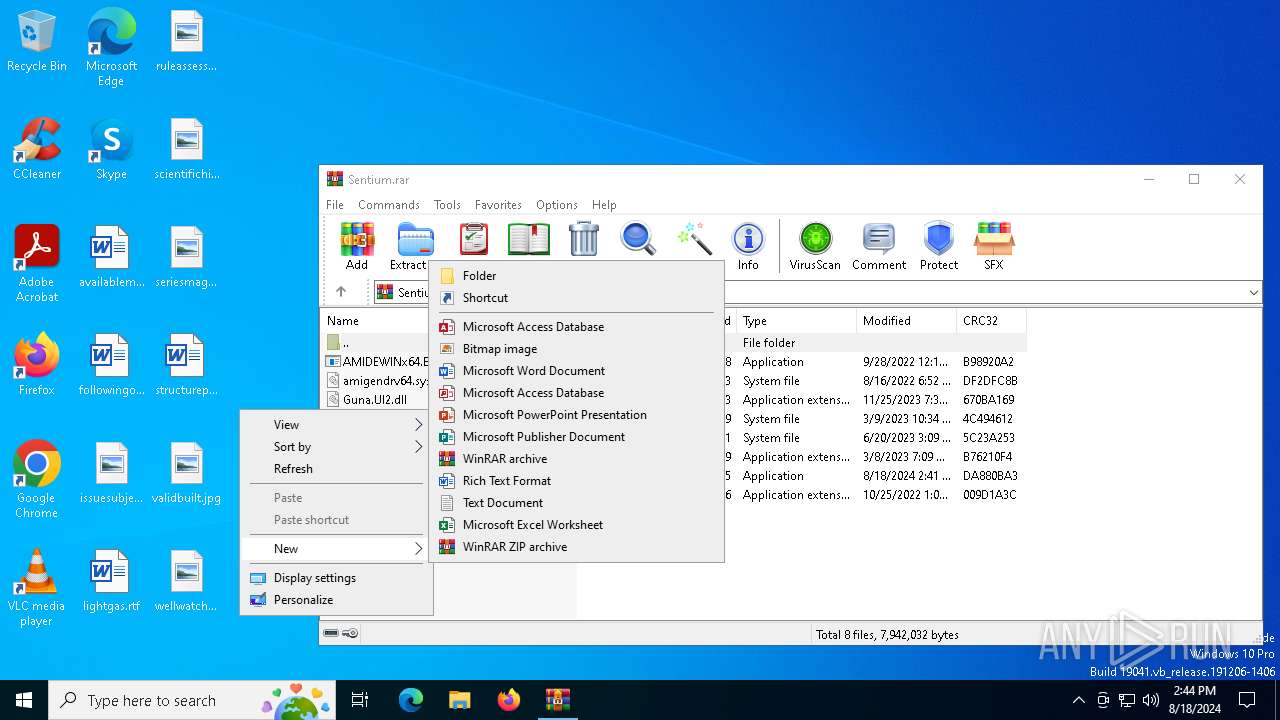
Task: Click the Comment toolbar icon
Action: point(879,246)
